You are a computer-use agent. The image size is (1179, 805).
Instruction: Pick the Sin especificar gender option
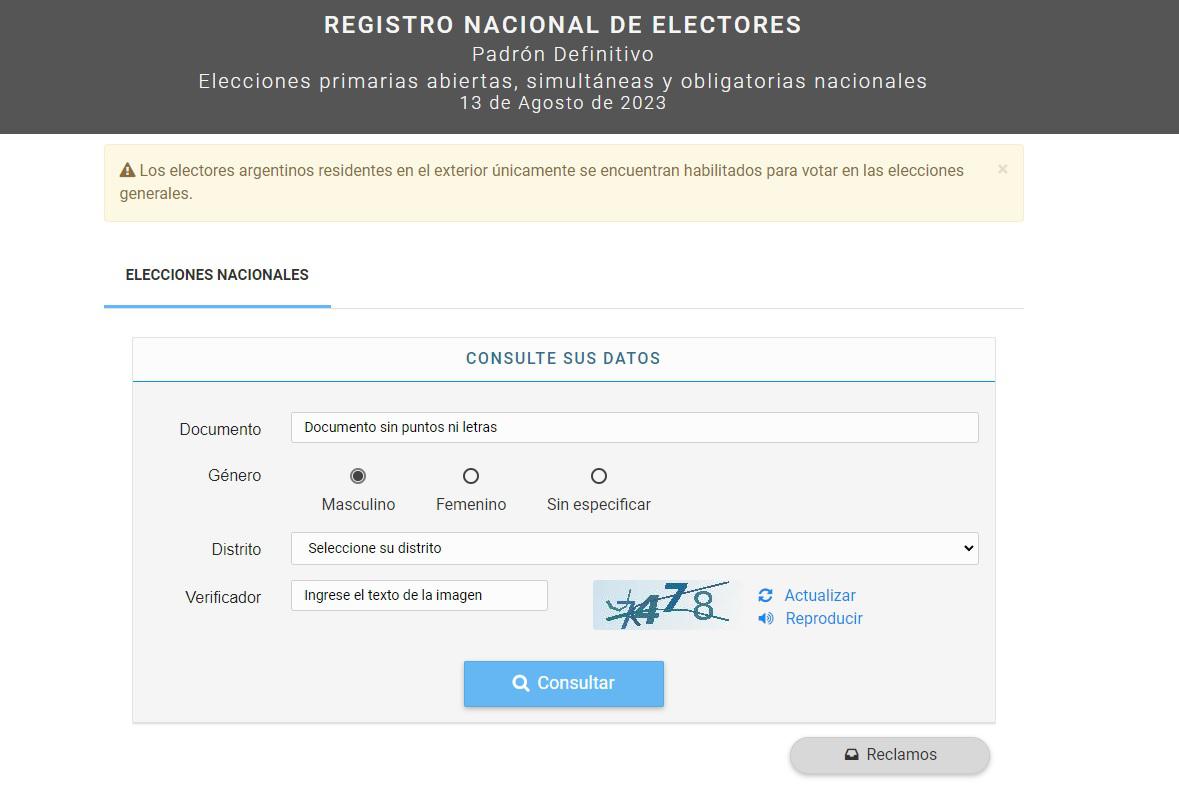click(x=599, y=476)
